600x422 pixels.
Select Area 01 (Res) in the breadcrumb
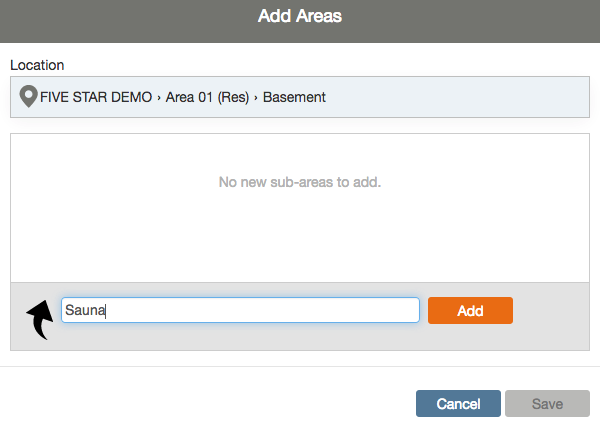click(207, 97)
